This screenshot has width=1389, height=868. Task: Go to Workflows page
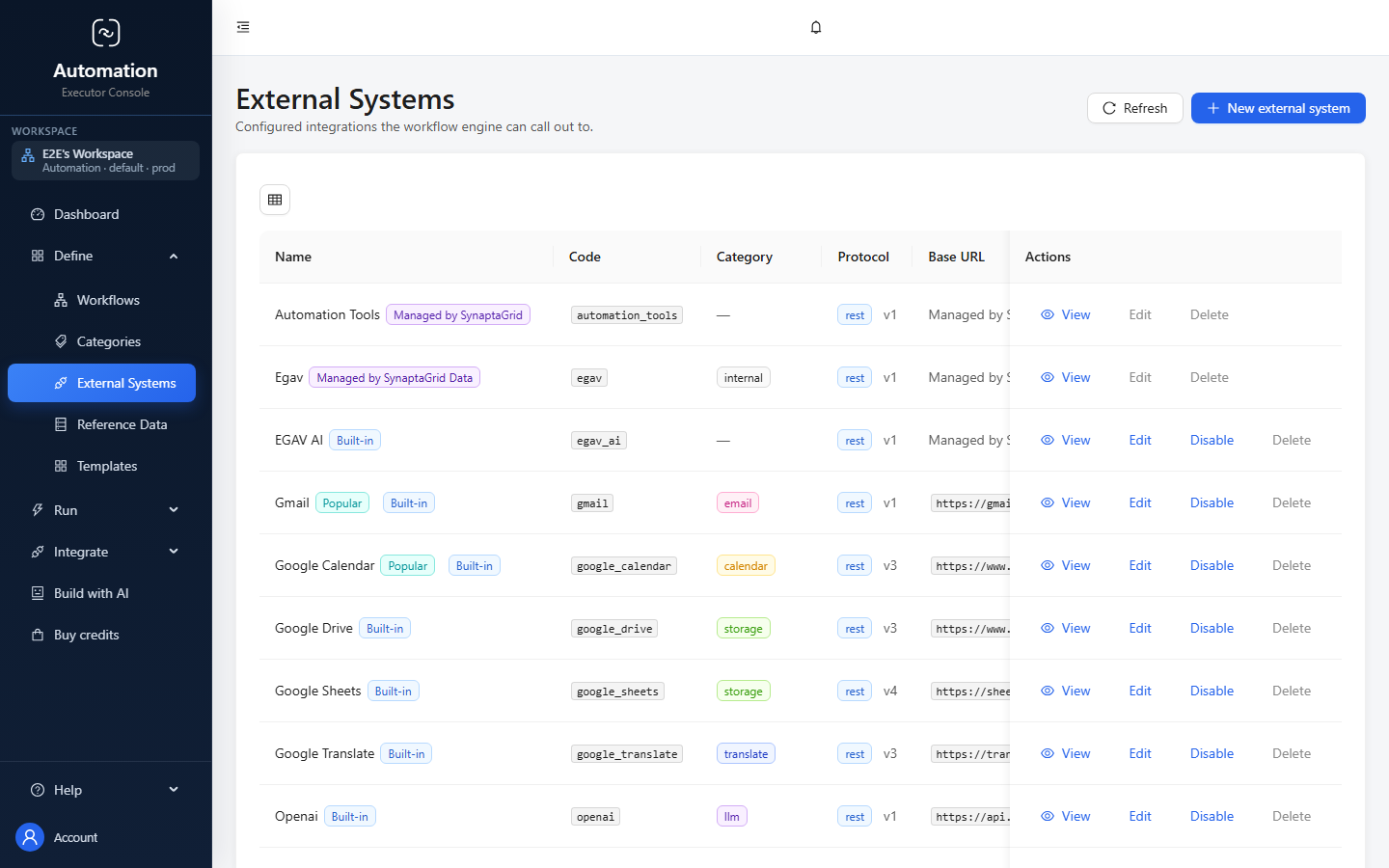click(101, 300)
